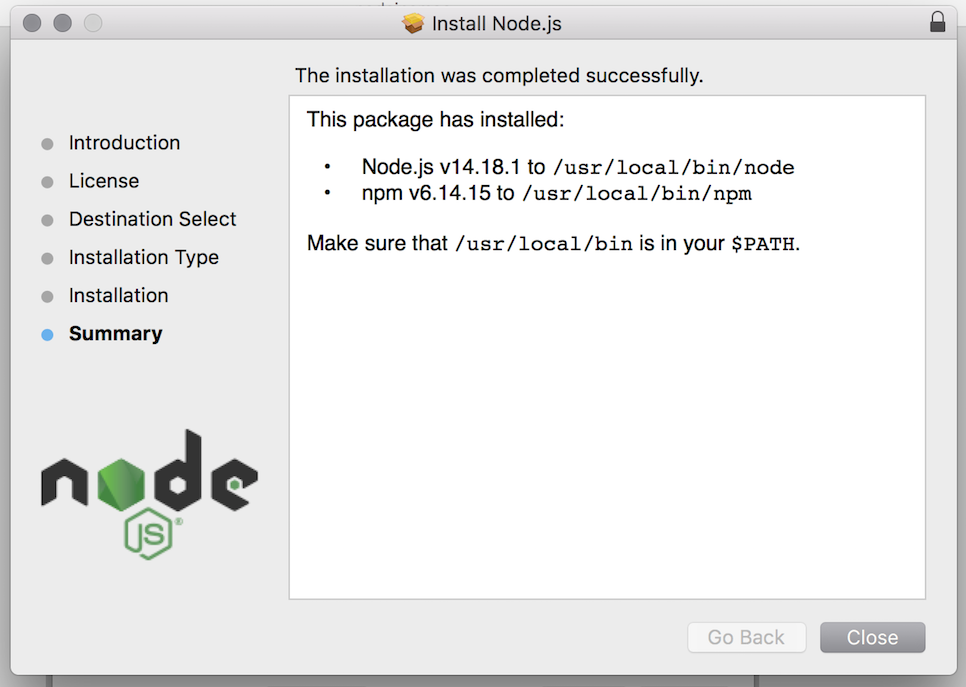Click the gray bullet next to Introduction
This screenshot has height=687, width=966.
click(47, 144)
